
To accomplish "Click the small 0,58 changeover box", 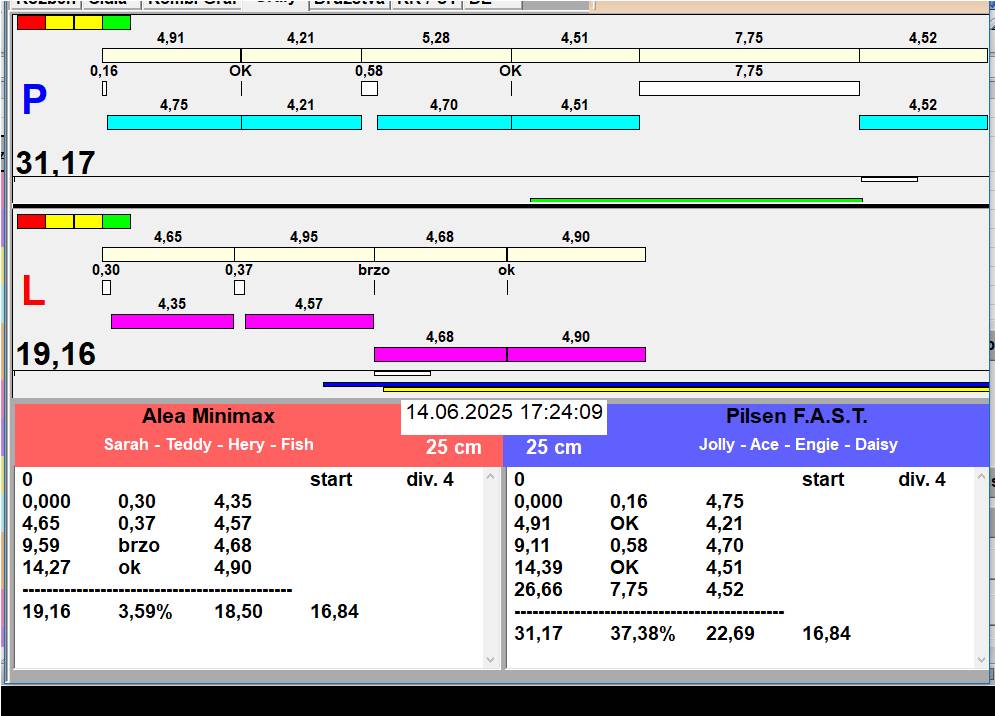I will tap(369, 88).
